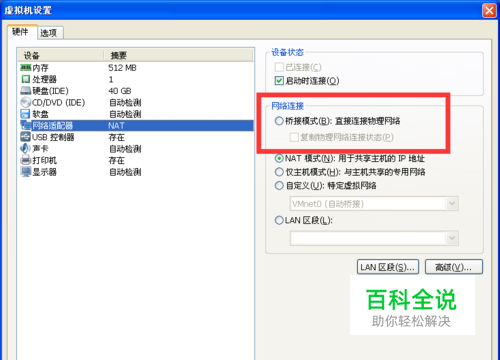
Task: Select the 打印机 row label
Action: tap(44, 160)
